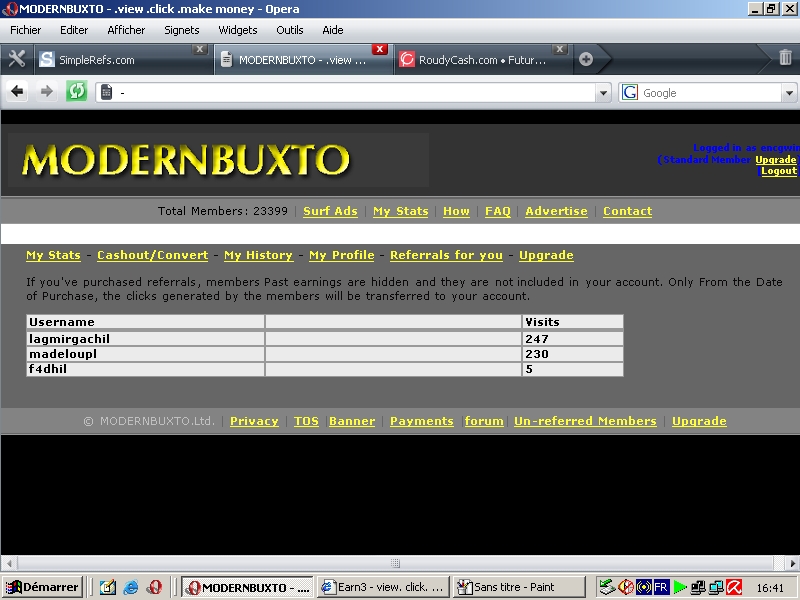Open the Fichier menu

26,30
